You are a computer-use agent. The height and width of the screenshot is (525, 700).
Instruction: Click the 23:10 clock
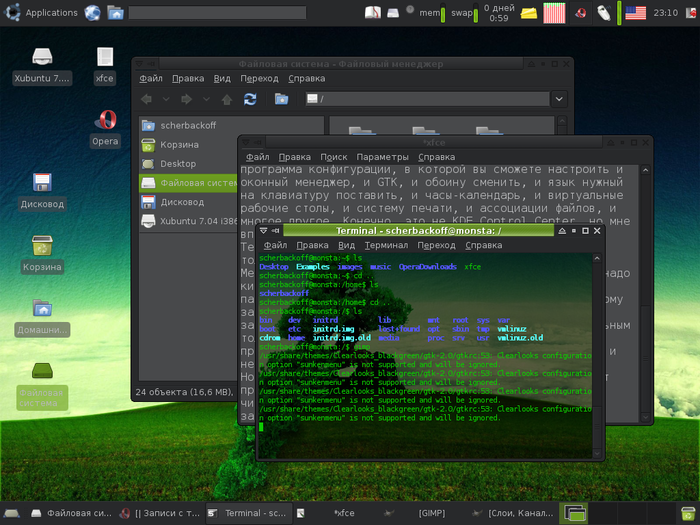point(666,13)
